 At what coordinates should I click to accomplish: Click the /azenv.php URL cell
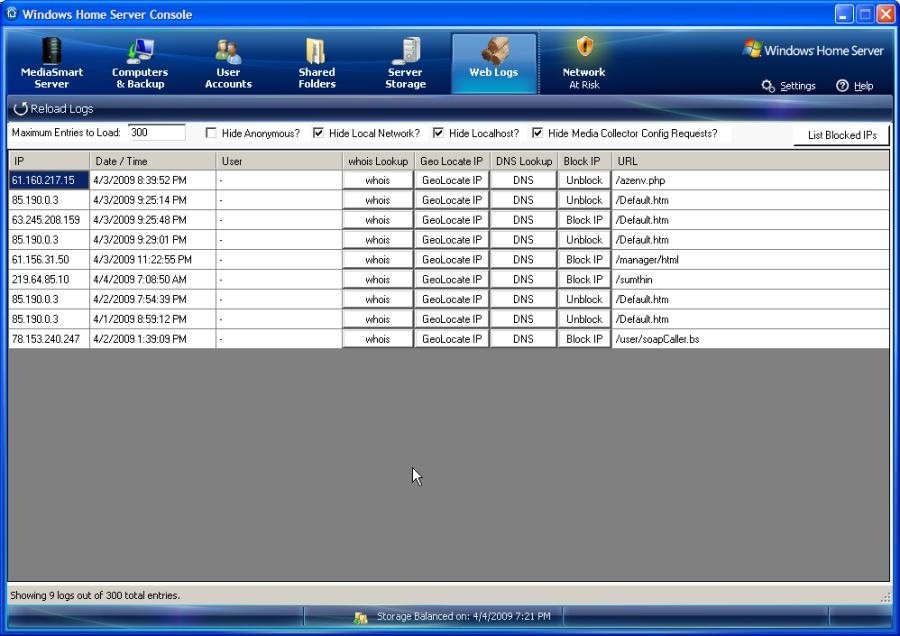pos(750,180)
